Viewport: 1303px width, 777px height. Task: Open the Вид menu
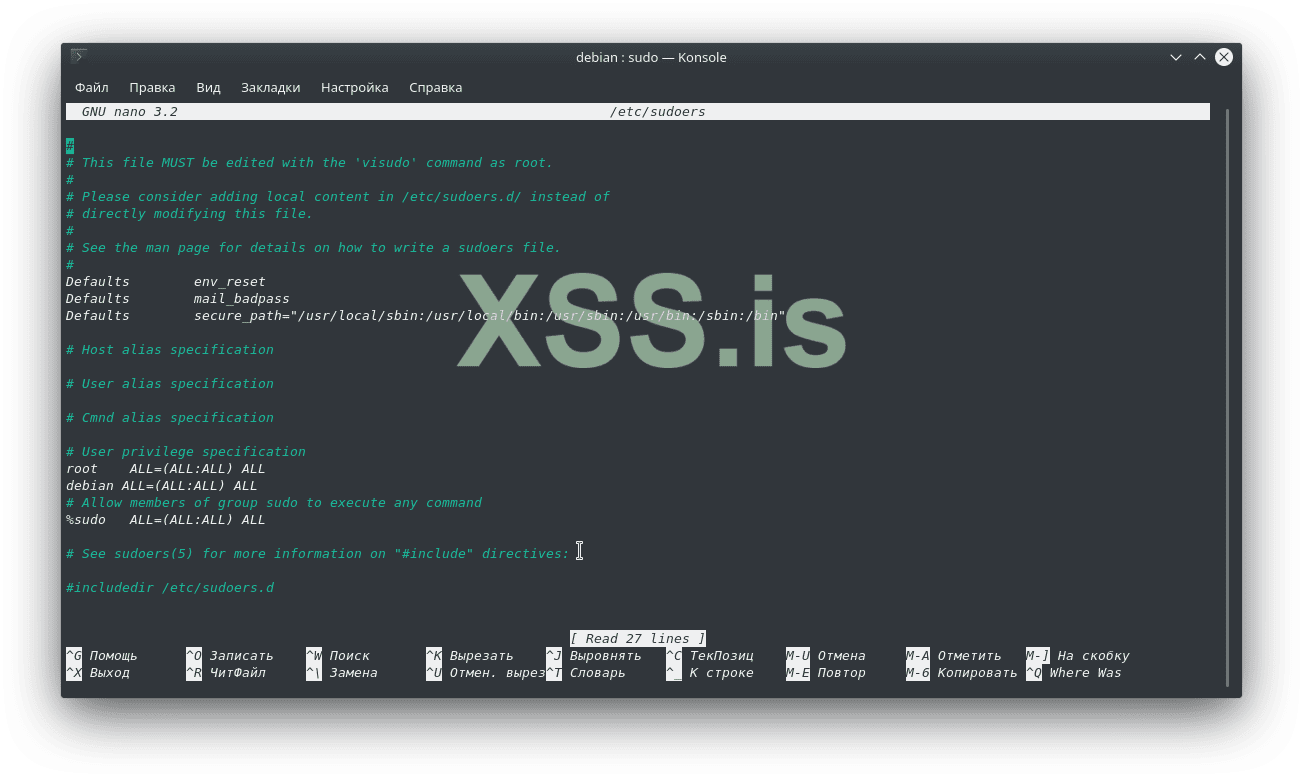pyautogui.click(x=208, y=87)
